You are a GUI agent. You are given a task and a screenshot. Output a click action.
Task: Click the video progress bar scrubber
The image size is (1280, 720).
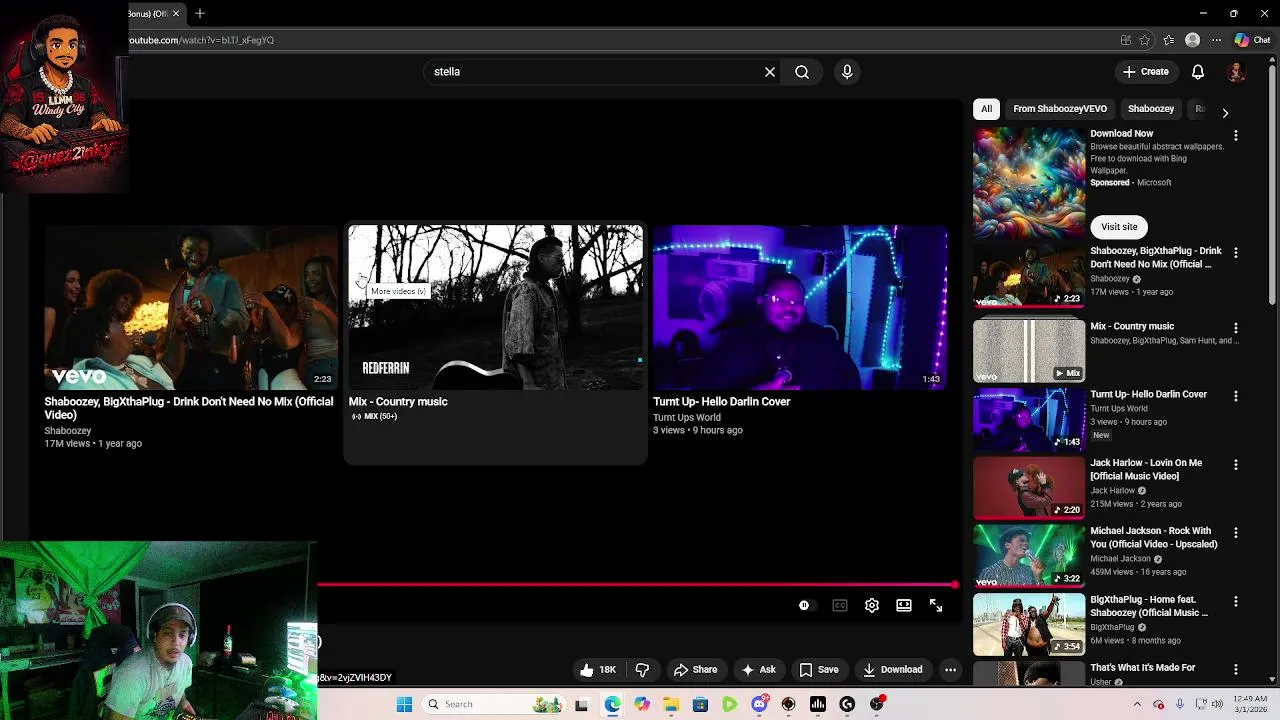[x=955, y=585]
